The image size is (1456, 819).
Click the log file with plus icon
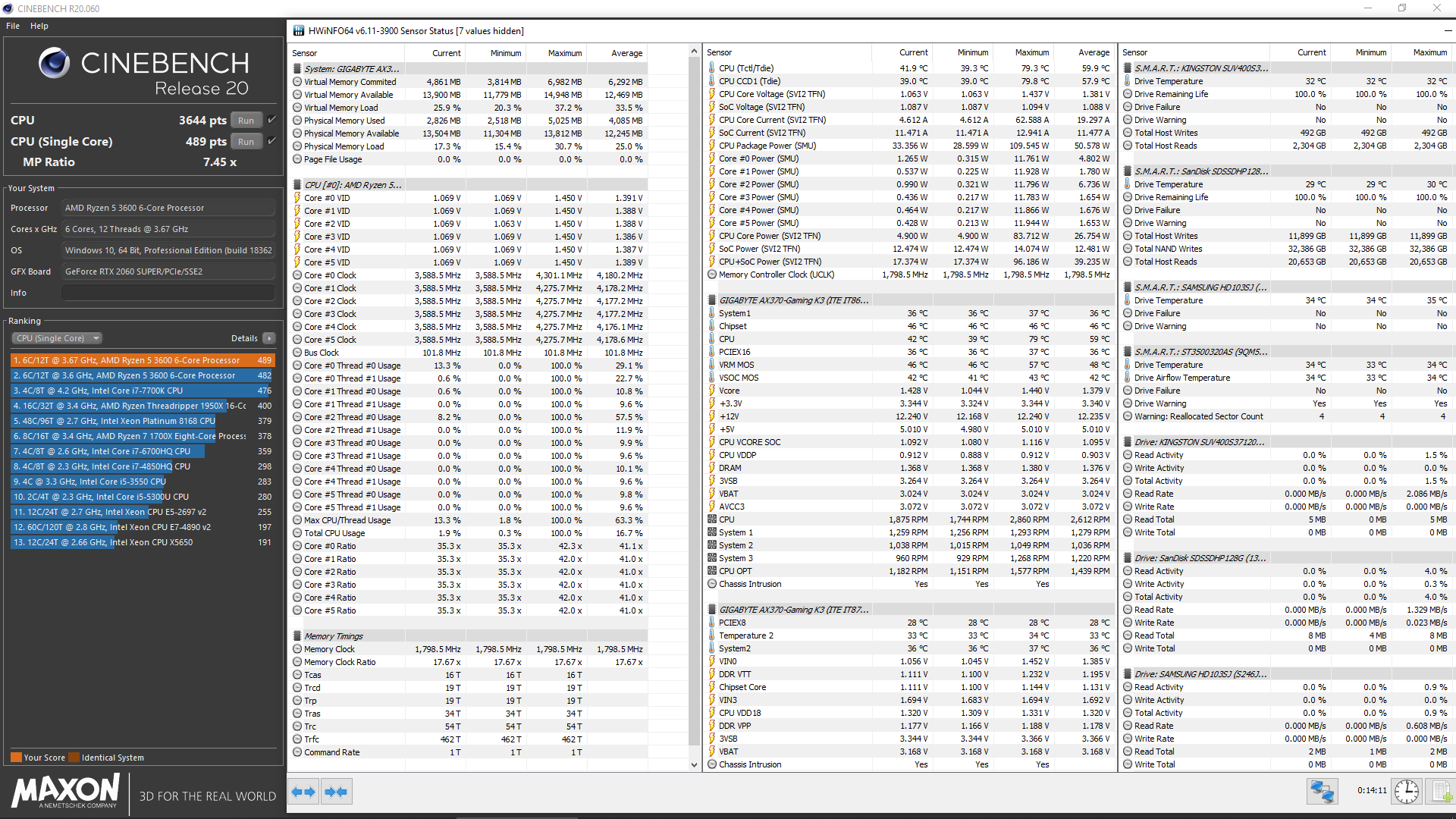point(1440,792)
